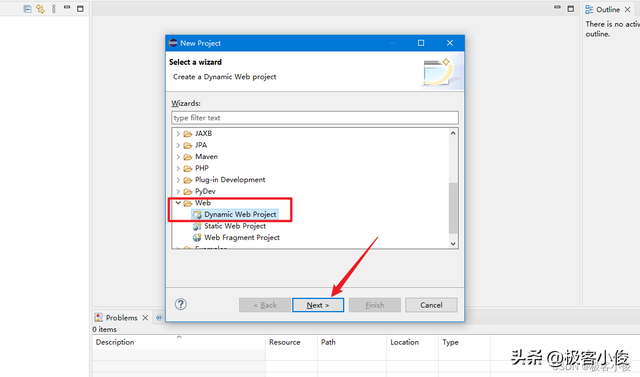The width and height of the screenshot is (640, 377).
Task: Click the Problems tab icon
Action: click(x=99, y=317)
